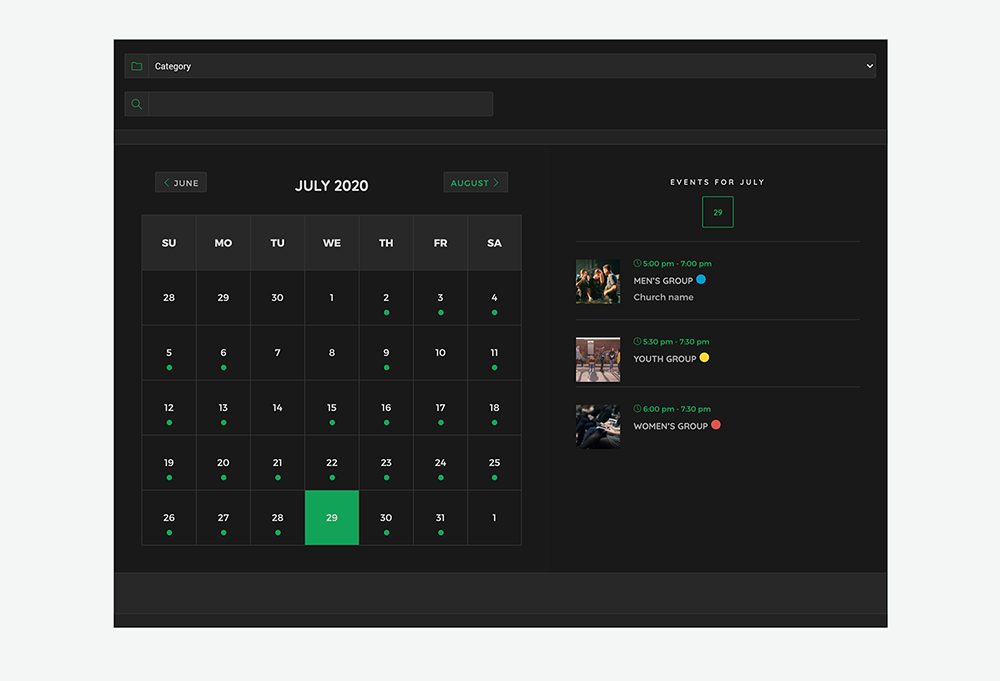
Task: Click inside the search input field
Action: click(x=320, y=104)
